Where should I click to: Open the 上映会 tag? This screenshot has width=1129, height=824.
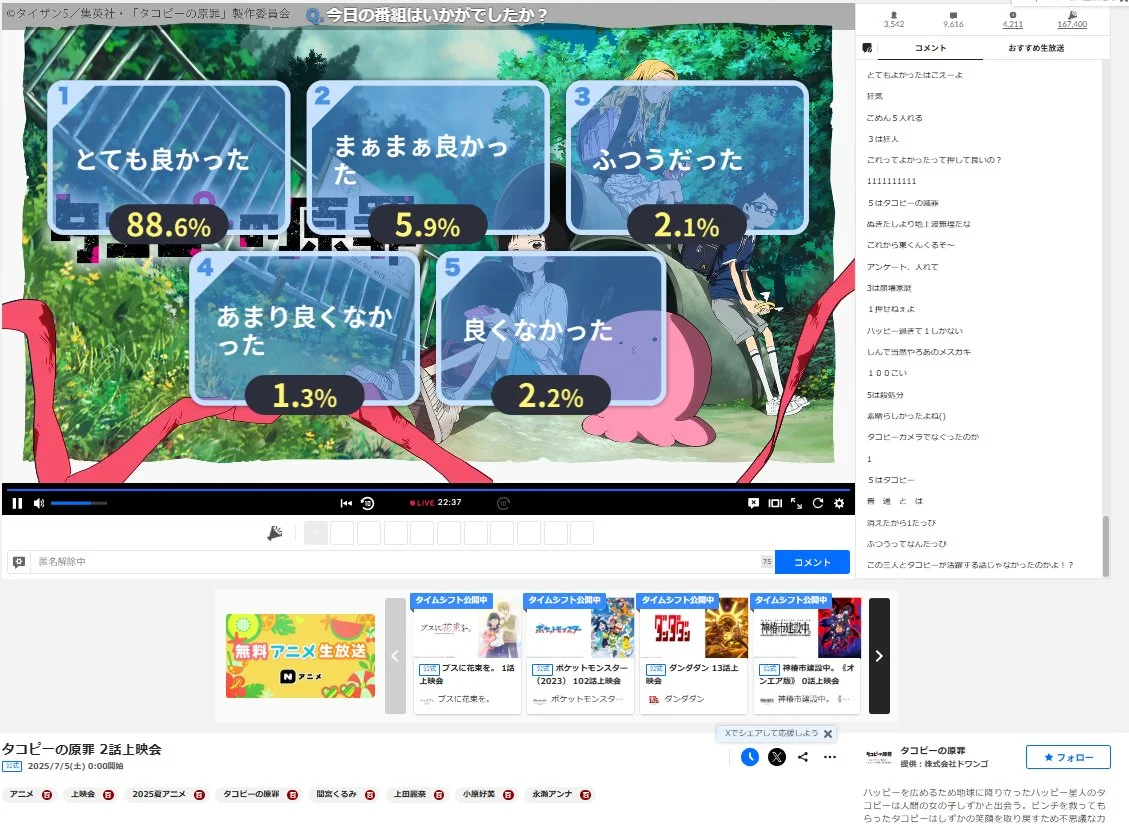click(83, 794)
